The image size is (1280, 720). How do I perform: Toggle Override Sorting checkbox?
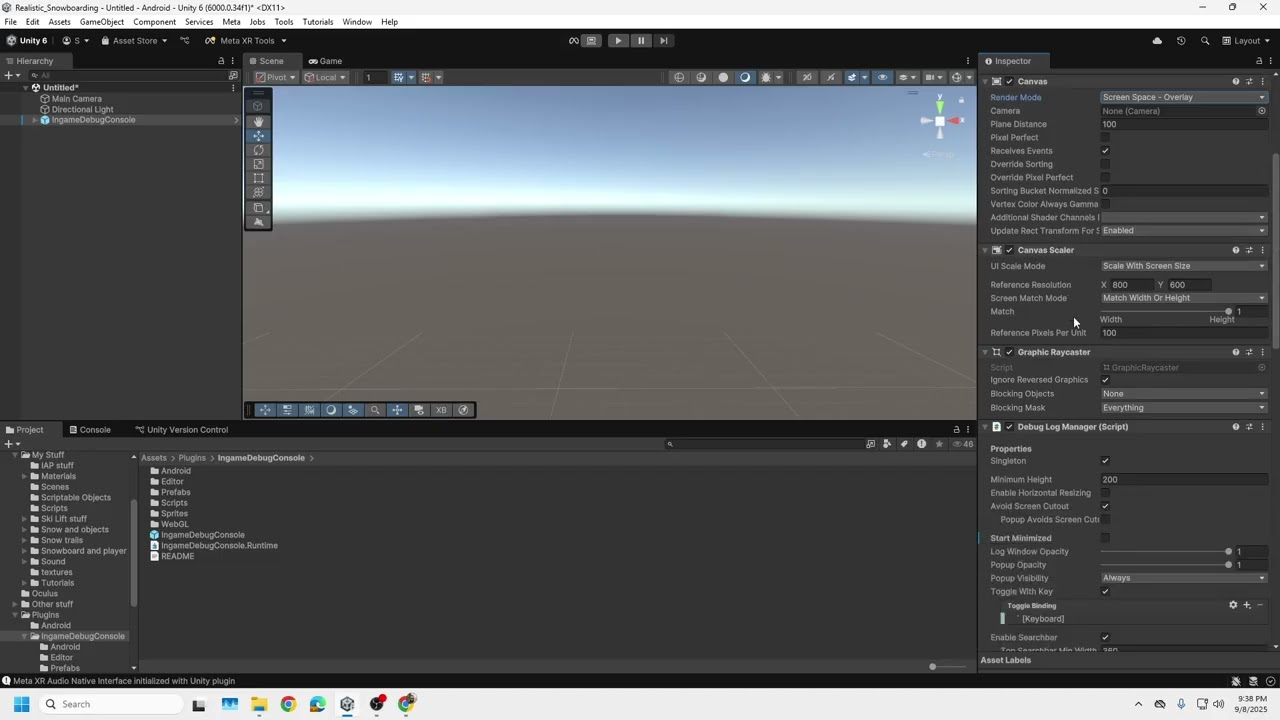[x=1105, y=164]
